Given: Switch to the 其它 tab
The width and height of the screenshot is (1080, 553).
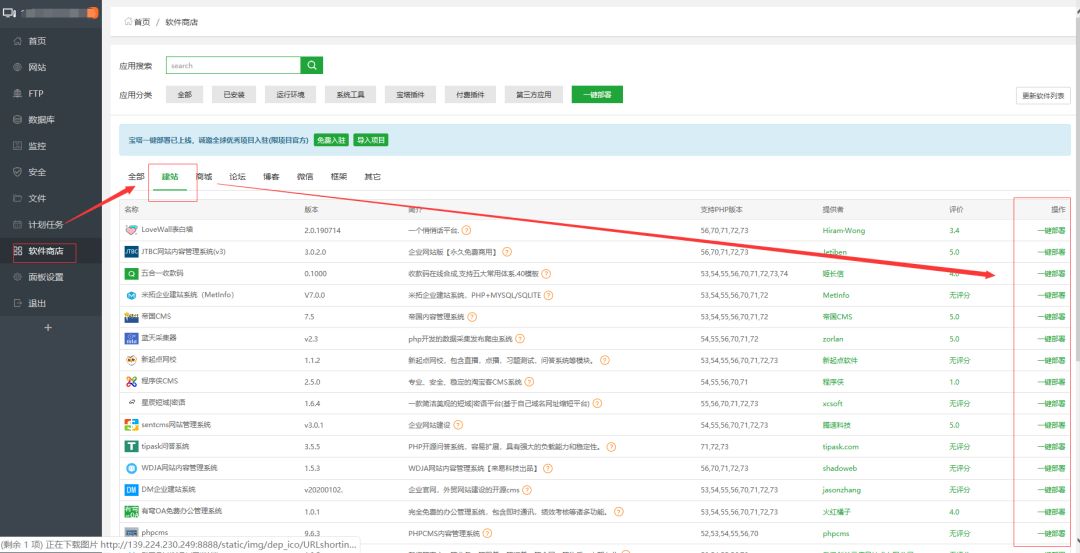Looking at the screenshot, I should click(x=373, y=177).
